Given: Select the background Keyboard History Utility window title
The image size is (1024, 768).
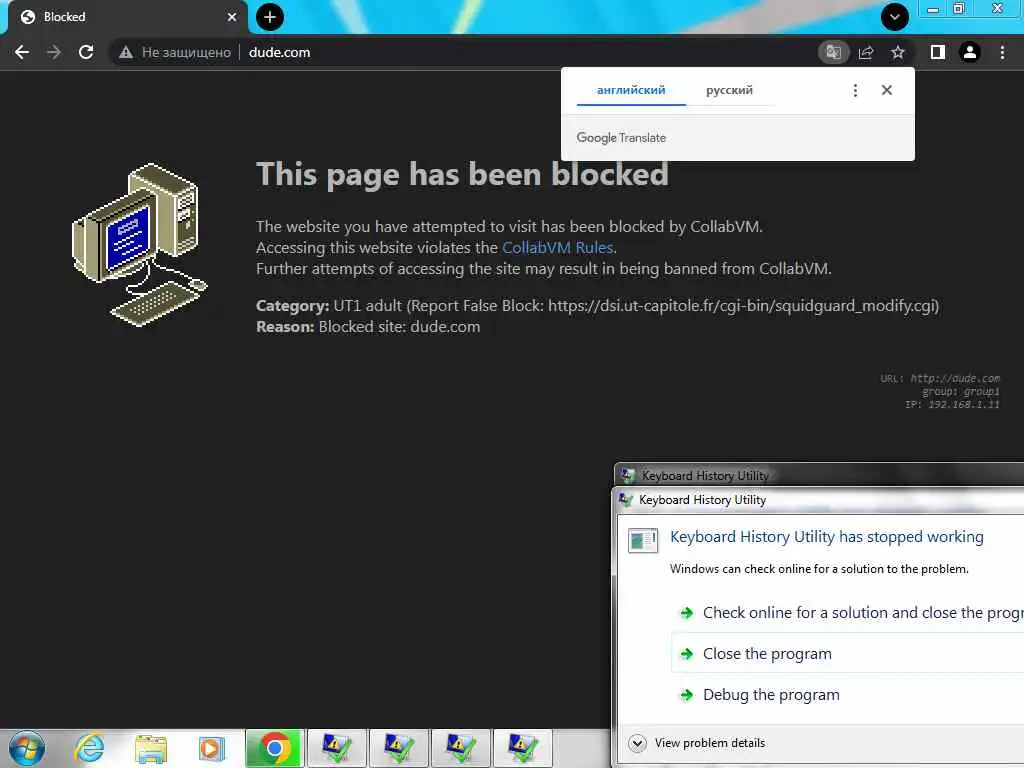Looking at the screenshot, I should [705, 475].
